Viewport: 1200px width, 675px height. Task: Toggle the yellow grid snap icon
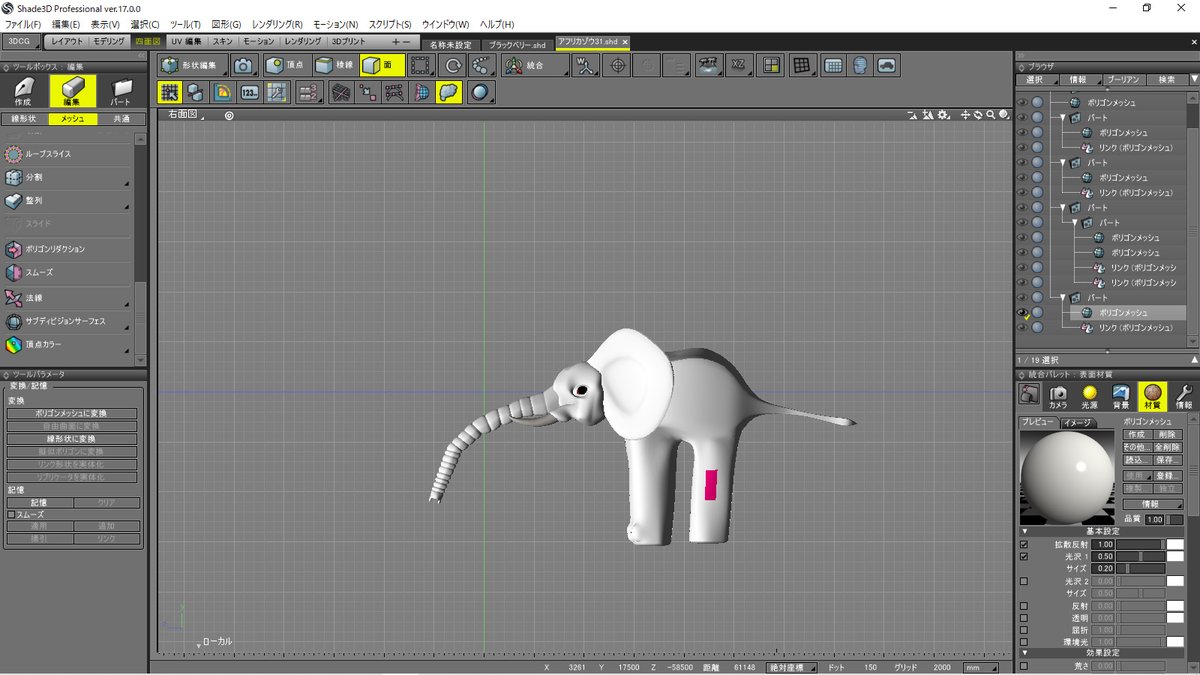pyautogui.click(x=169, y=92)
